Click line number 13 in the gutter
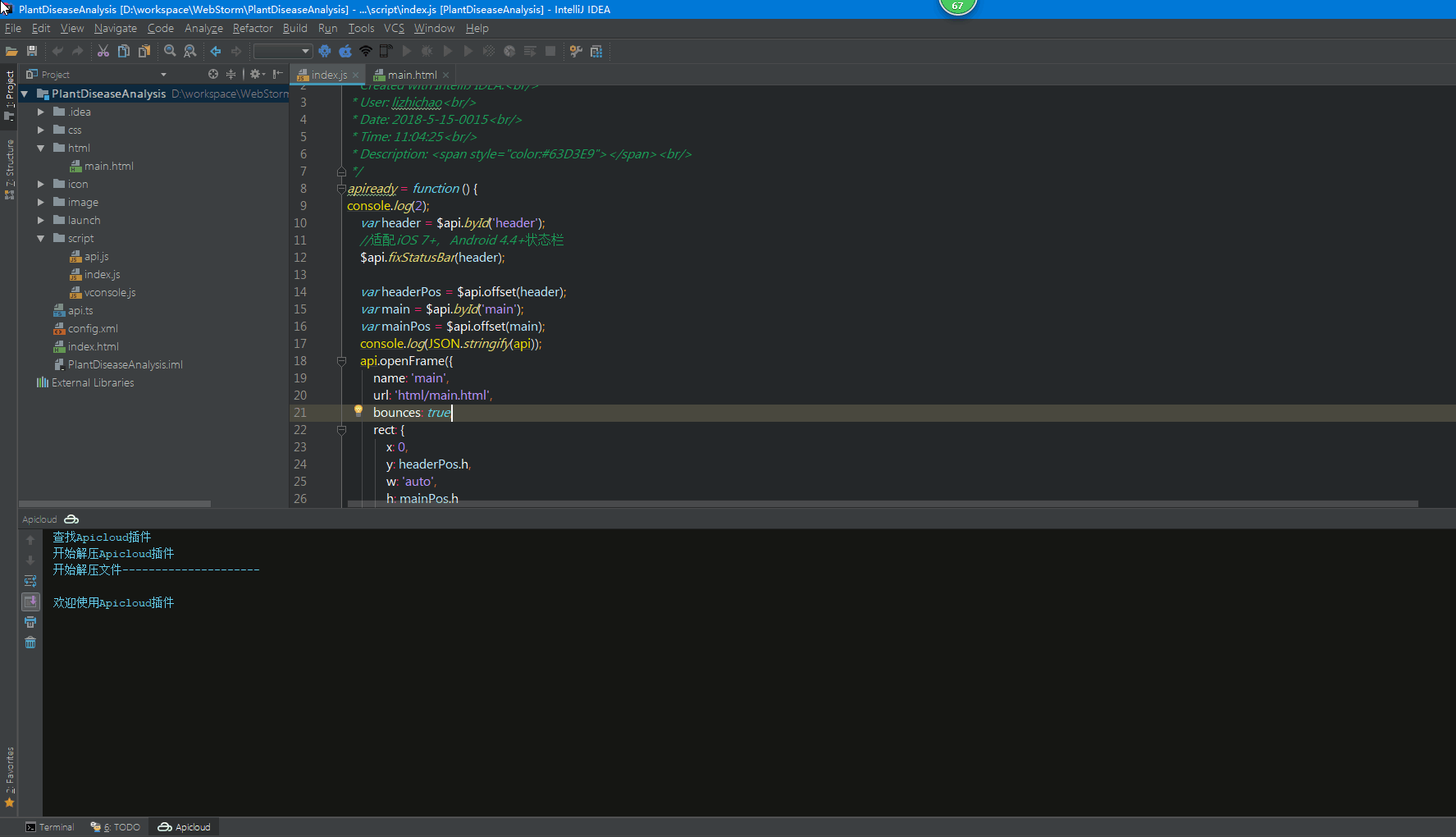1456x837 pixels. pyautogui.click(x=300, y=275)
